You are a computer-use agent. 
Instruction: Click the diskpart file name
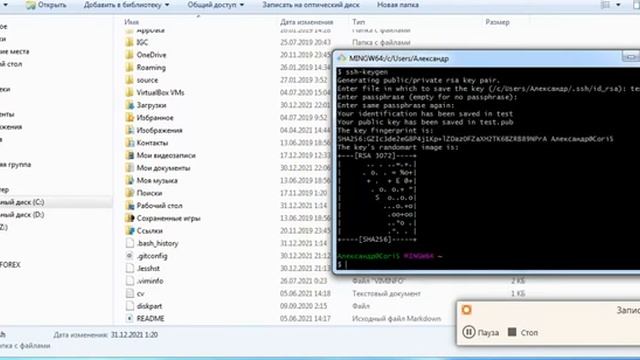pos(149,306)
